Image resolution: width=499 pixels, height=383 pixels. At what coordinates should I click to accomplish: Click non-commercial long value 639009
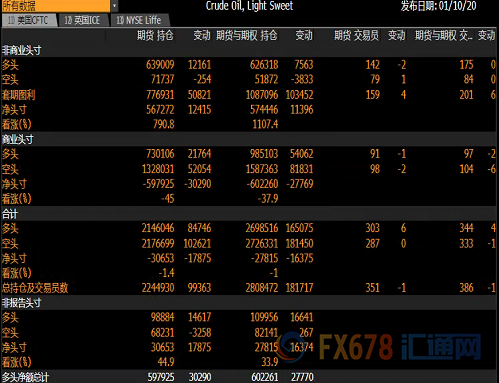point(160,65)
